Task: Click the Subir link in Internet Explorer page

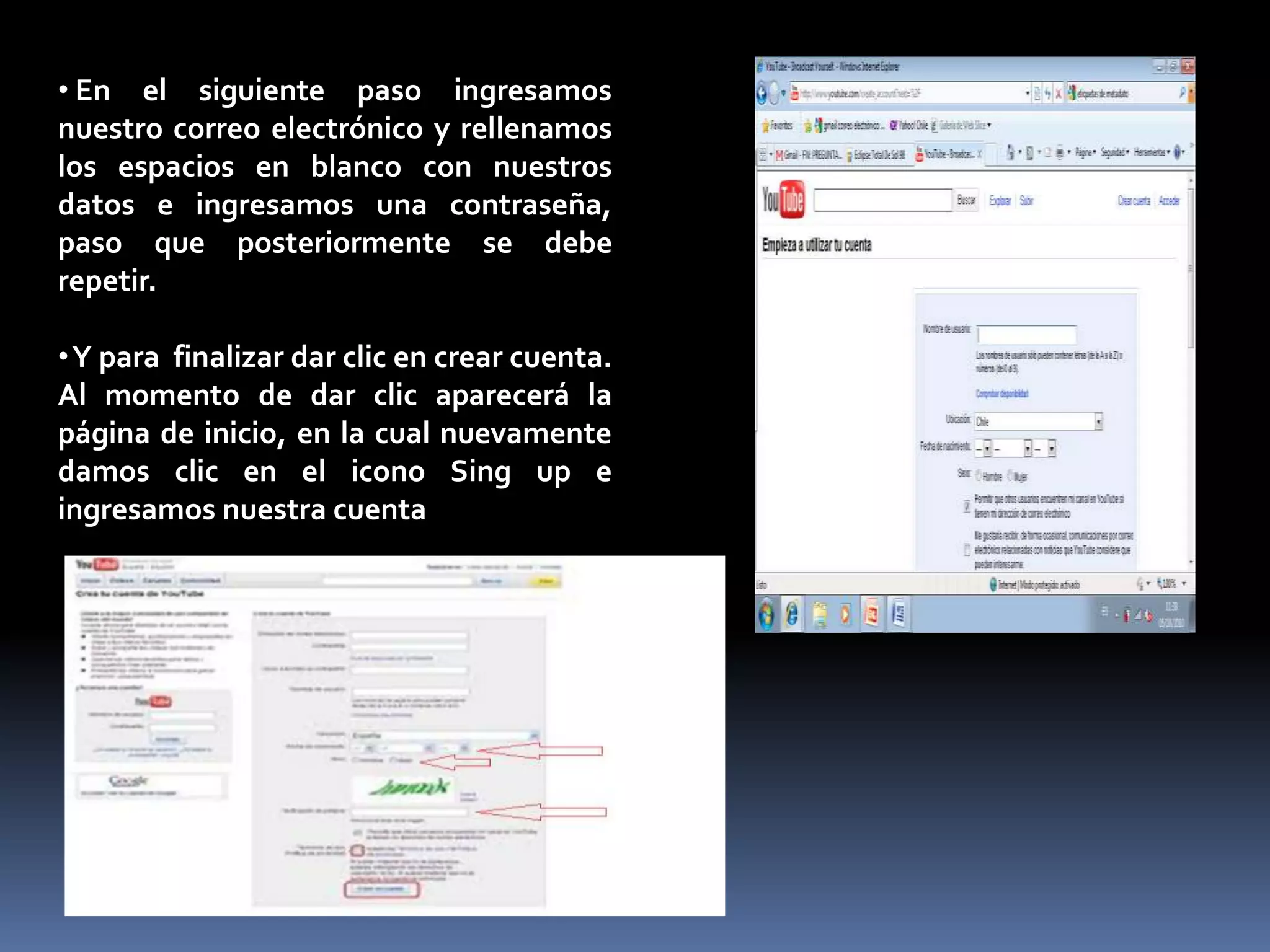Action: (1026, 201)
